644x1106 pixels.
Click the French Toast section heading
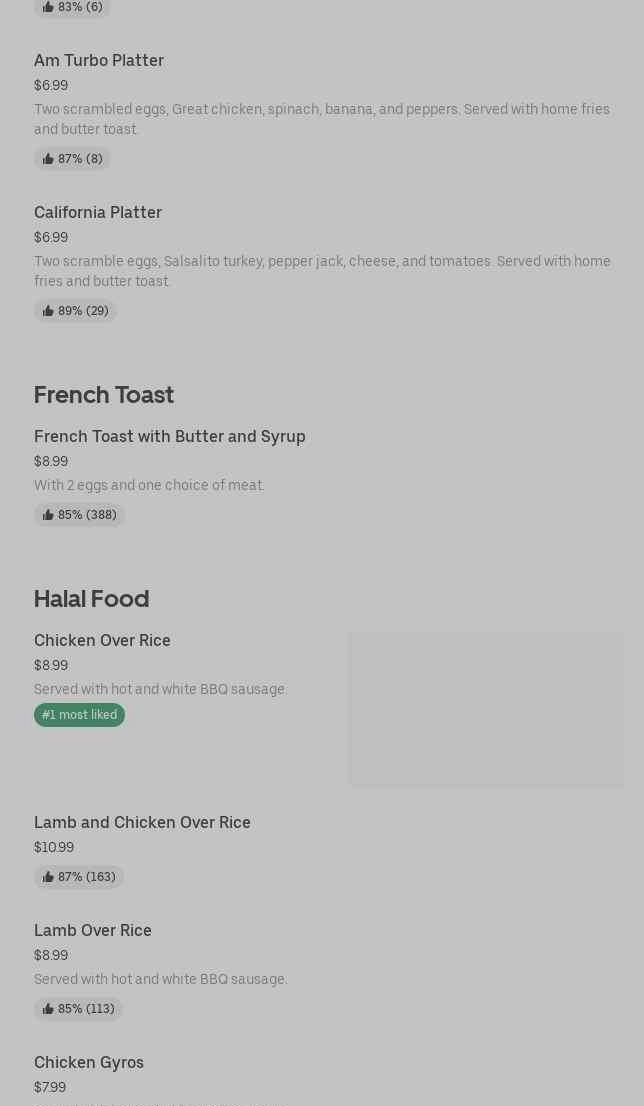[104, 395]
